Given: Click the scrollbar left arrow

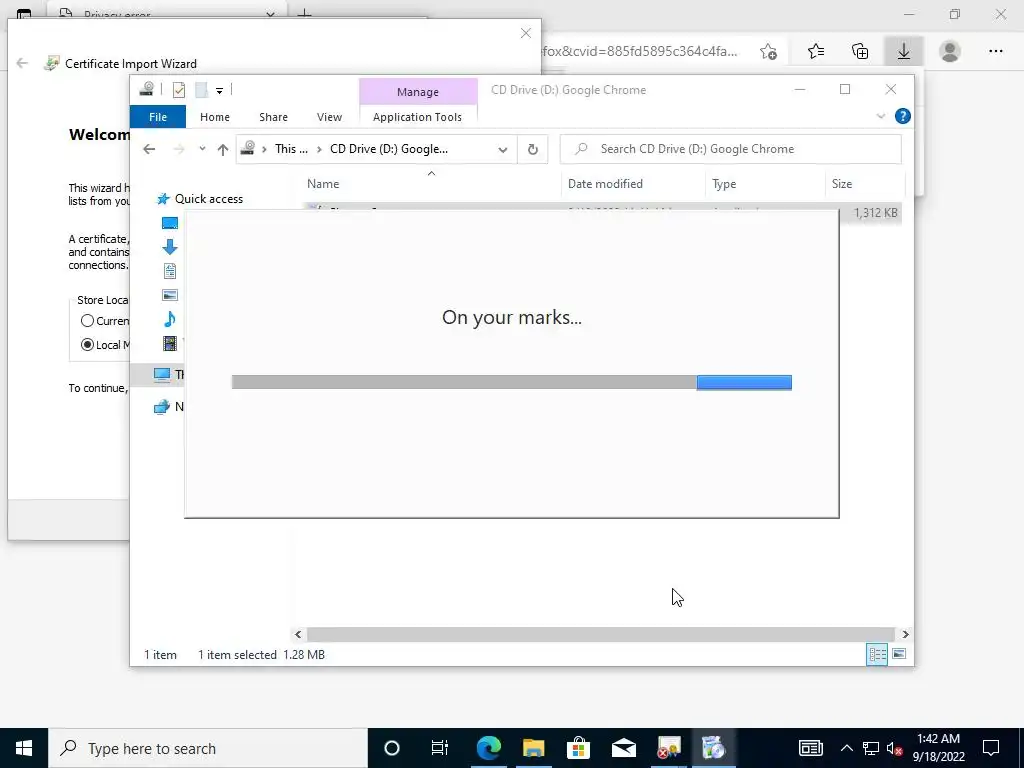Looking at the screenshot, I should (298, 634).
